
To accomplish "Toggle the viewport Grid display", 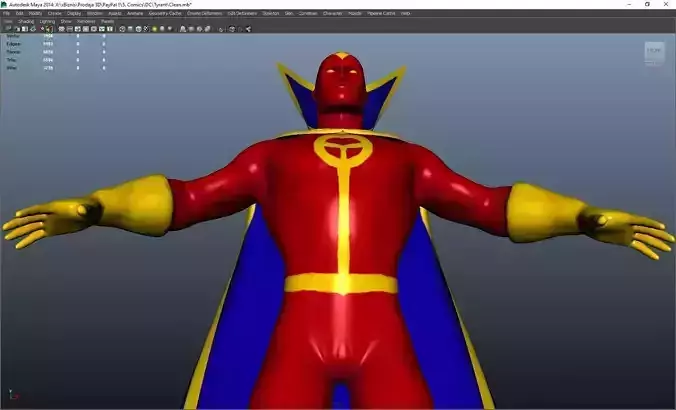I will (62, 29).
